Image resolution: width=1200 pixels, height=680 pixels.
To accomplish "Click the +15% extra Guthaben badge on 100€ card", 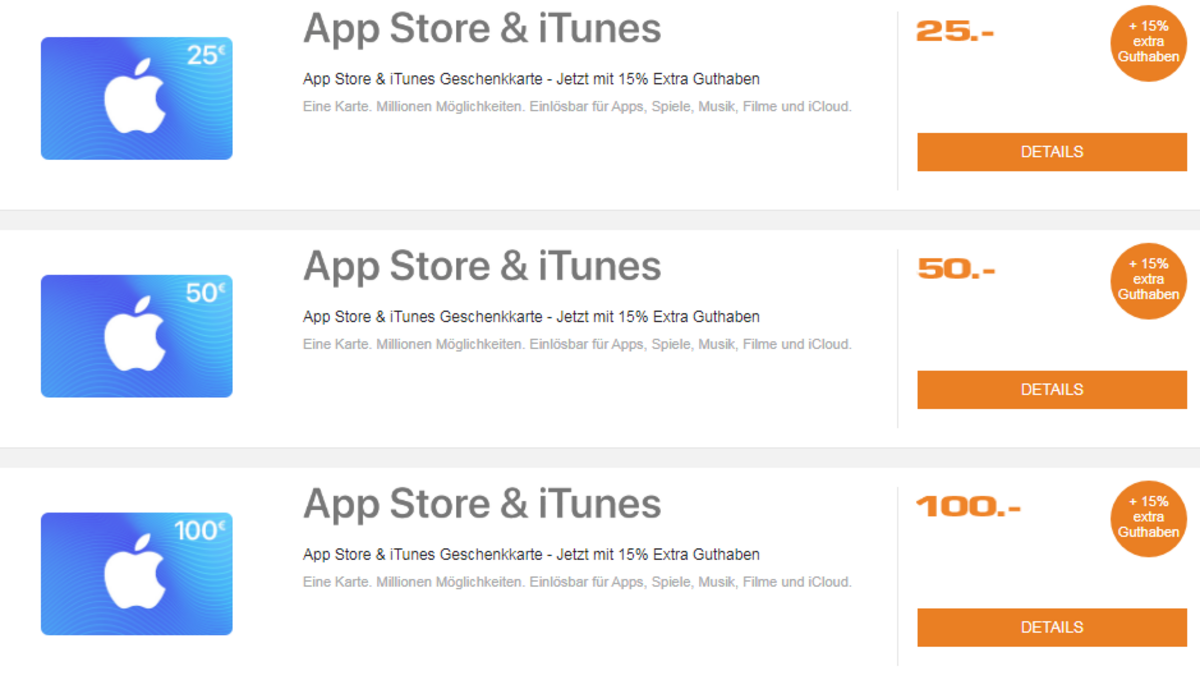I will [x=1148, y=518].
